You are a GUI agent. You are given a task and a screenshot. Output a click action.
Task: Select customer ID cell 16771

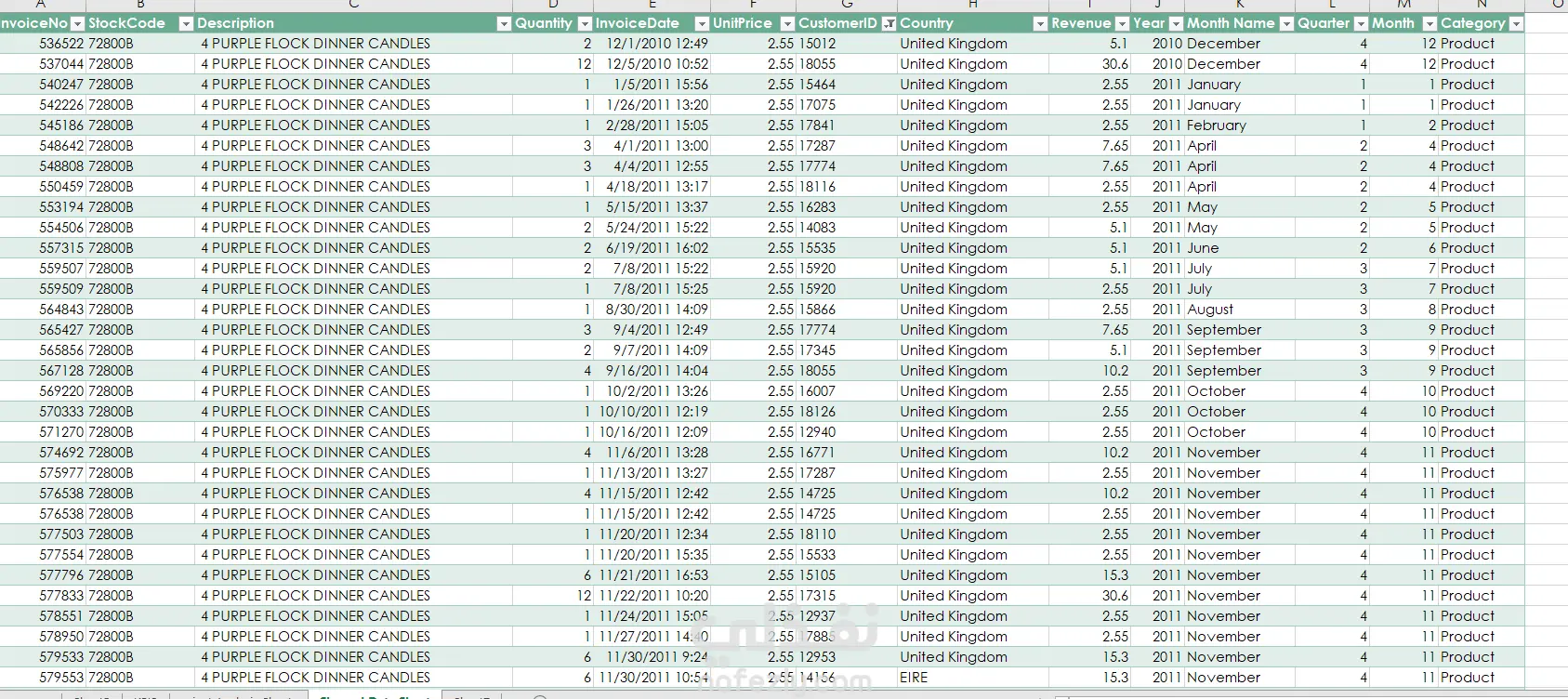tap(847, 453)
